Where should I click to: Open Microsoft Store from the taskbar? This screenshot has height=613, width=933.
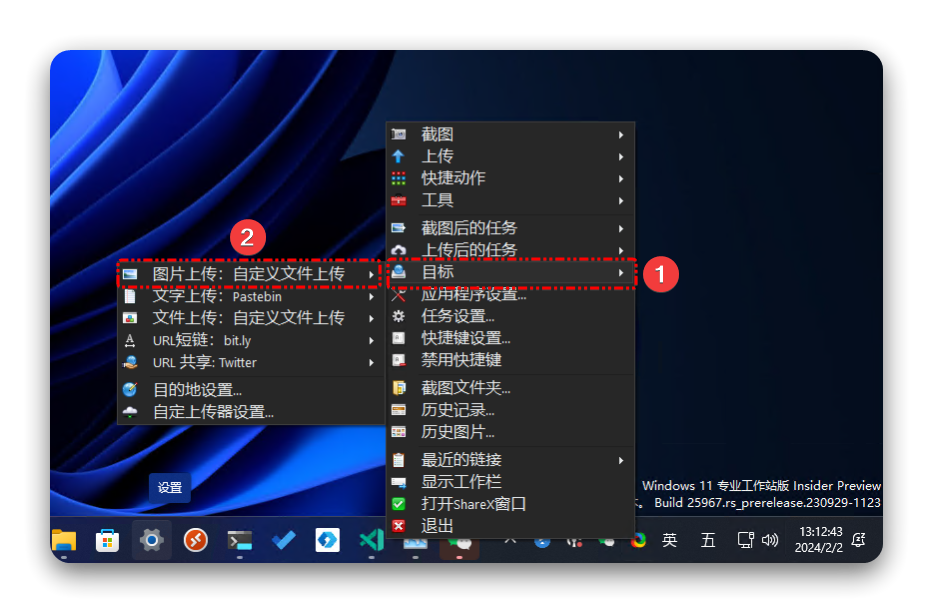click(108, 540)
